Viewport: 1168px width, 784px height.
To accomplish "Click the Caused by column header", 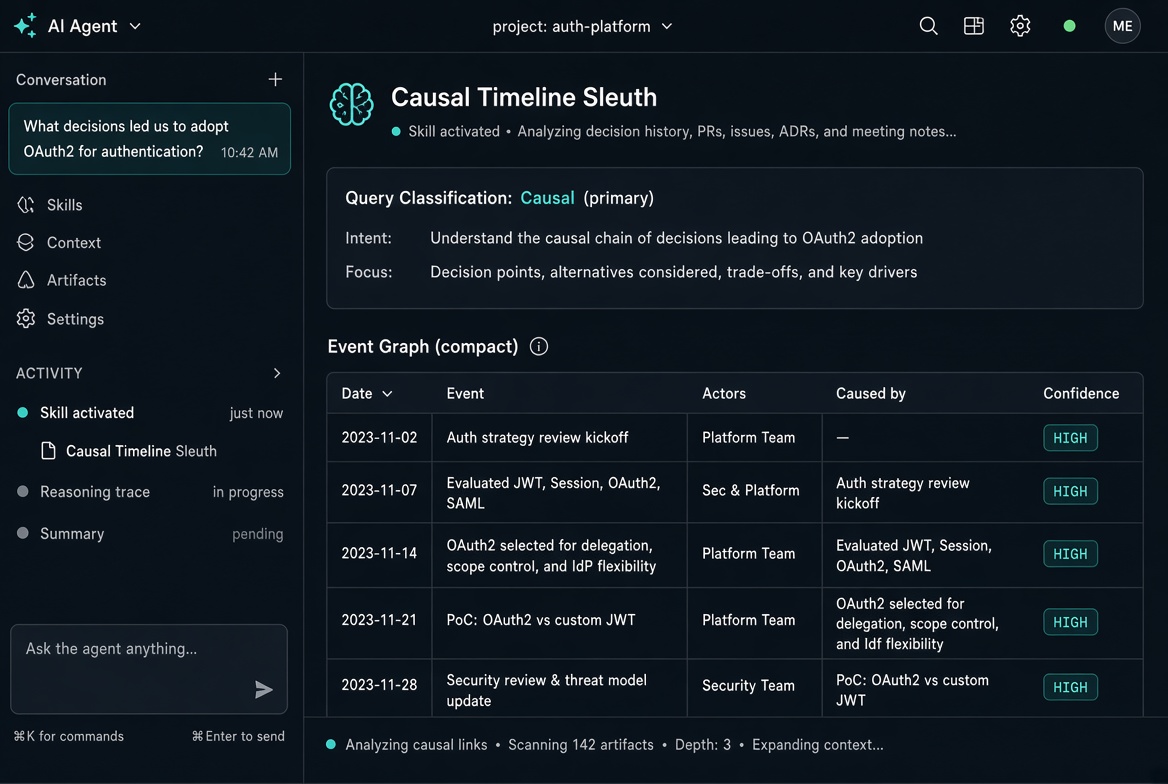I will tap(870, 393).
